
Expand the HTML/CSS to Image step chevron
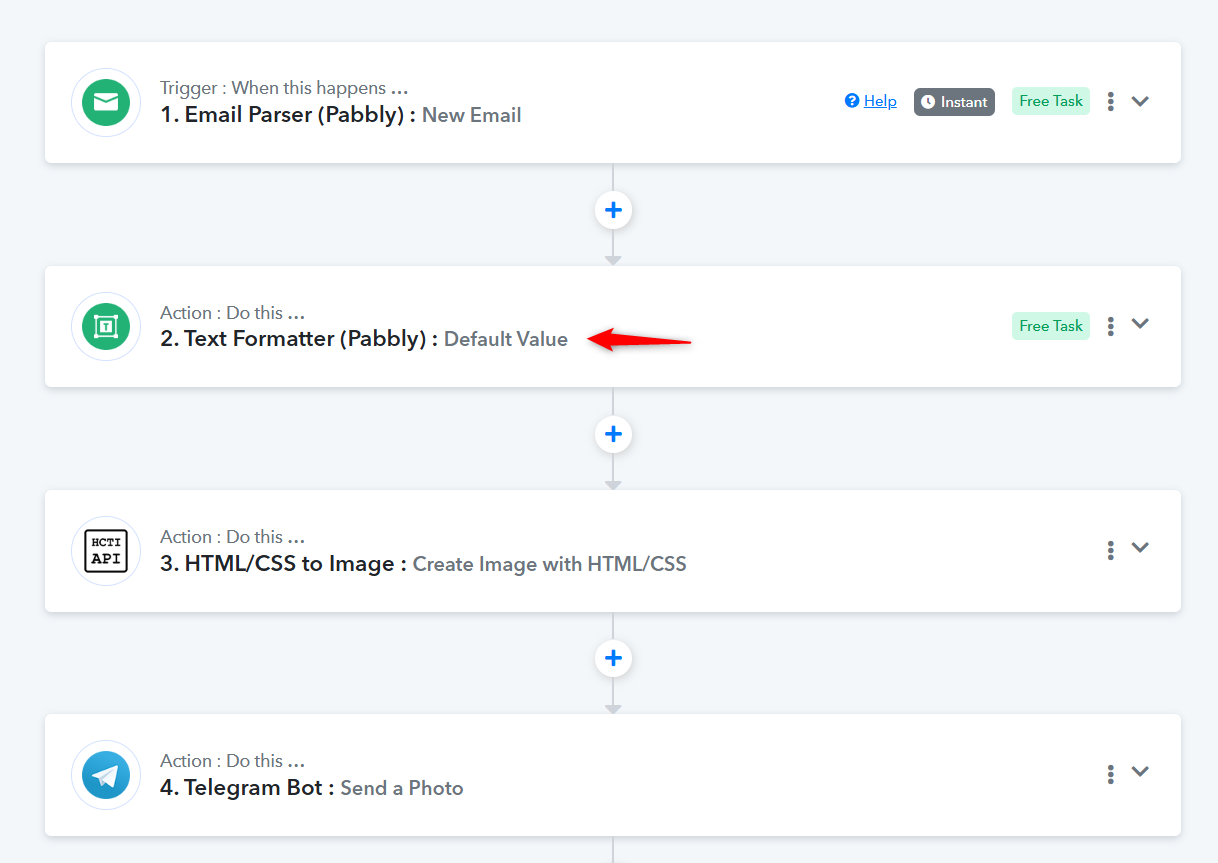(1140, 548)
